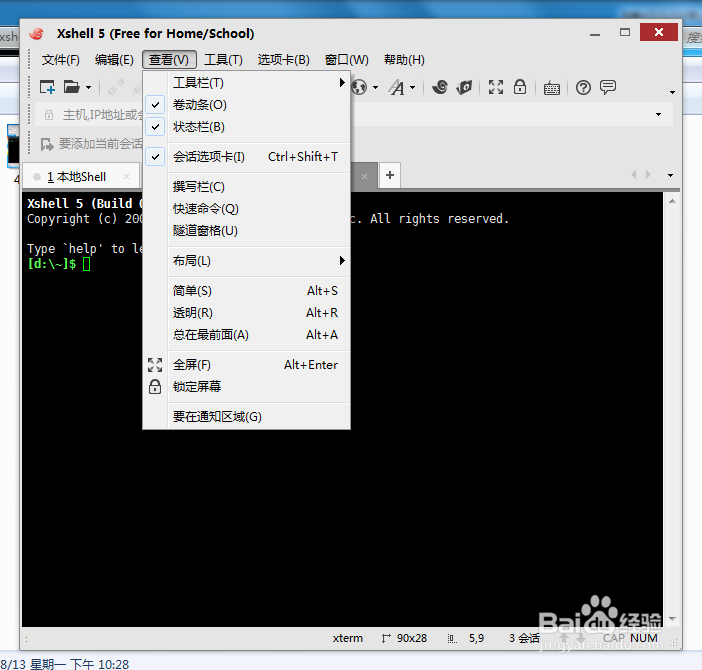Choose 透明(R) transparent option
Screen dimensions: 702x670
247,312
